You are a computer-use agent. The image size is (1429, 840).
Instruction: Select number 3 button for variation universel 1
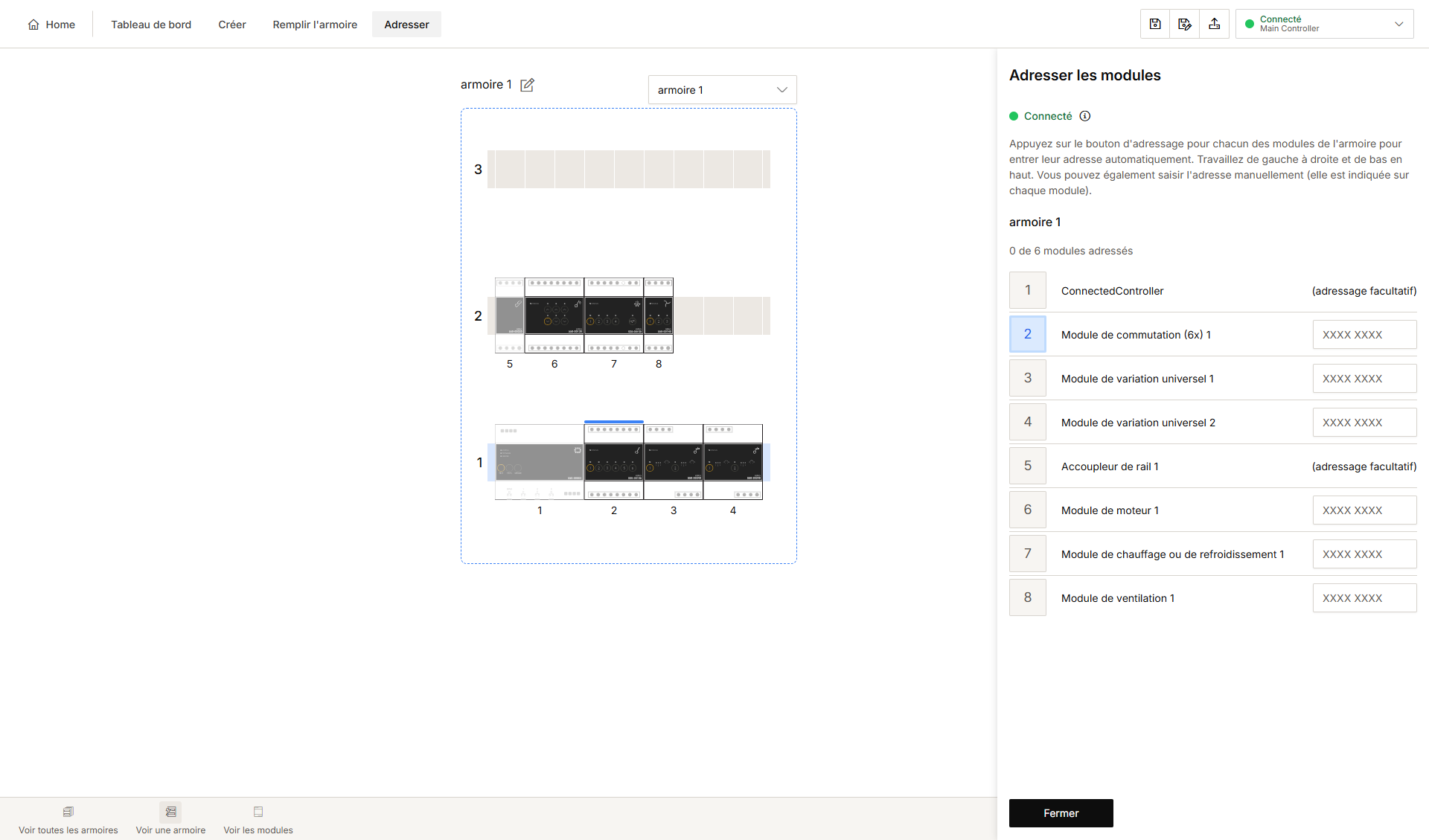tap(1028, 378)
